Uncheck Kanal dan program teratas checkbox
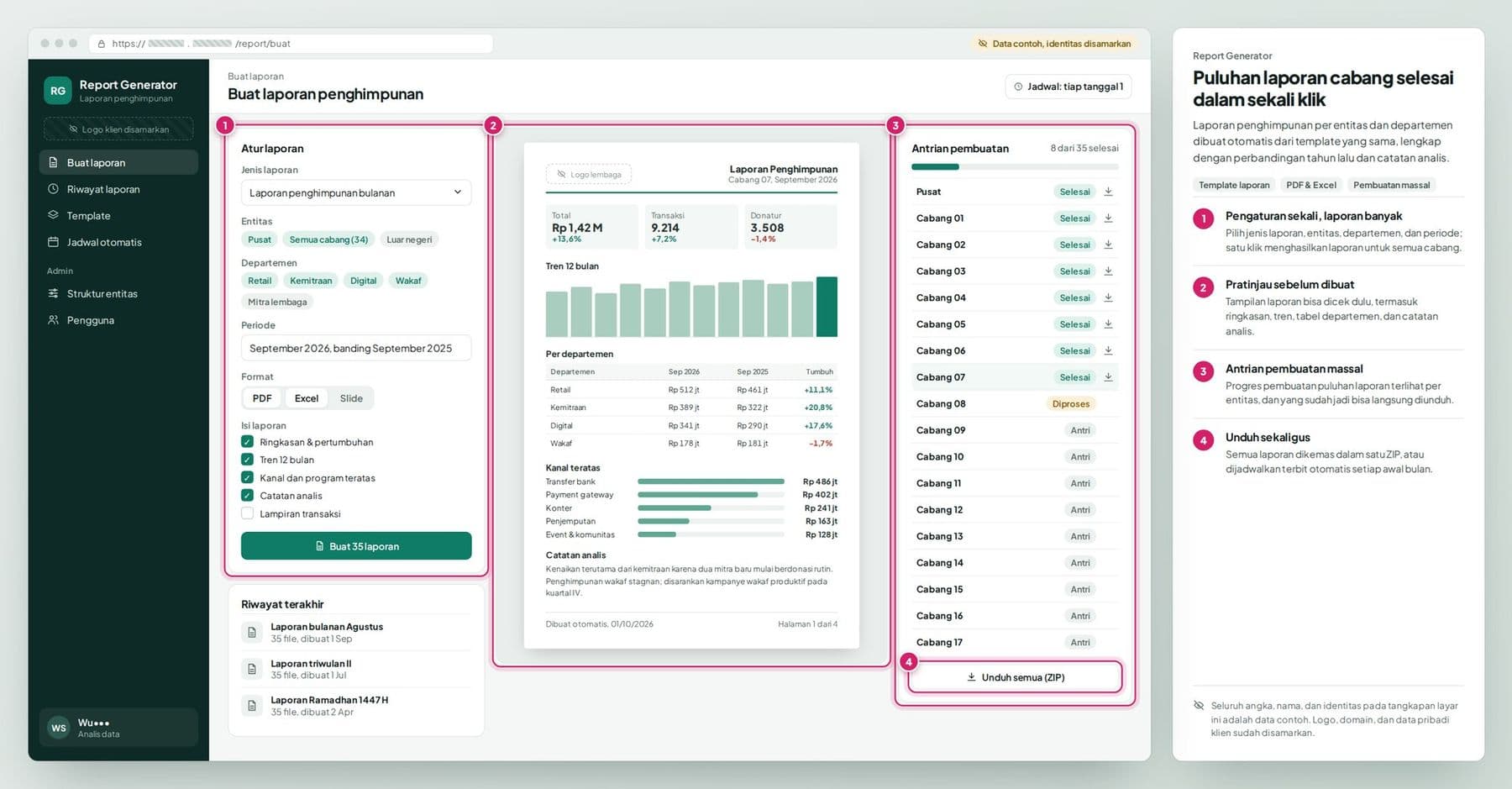The height and width of the screenshot is (789, 1512). (247, 478)
